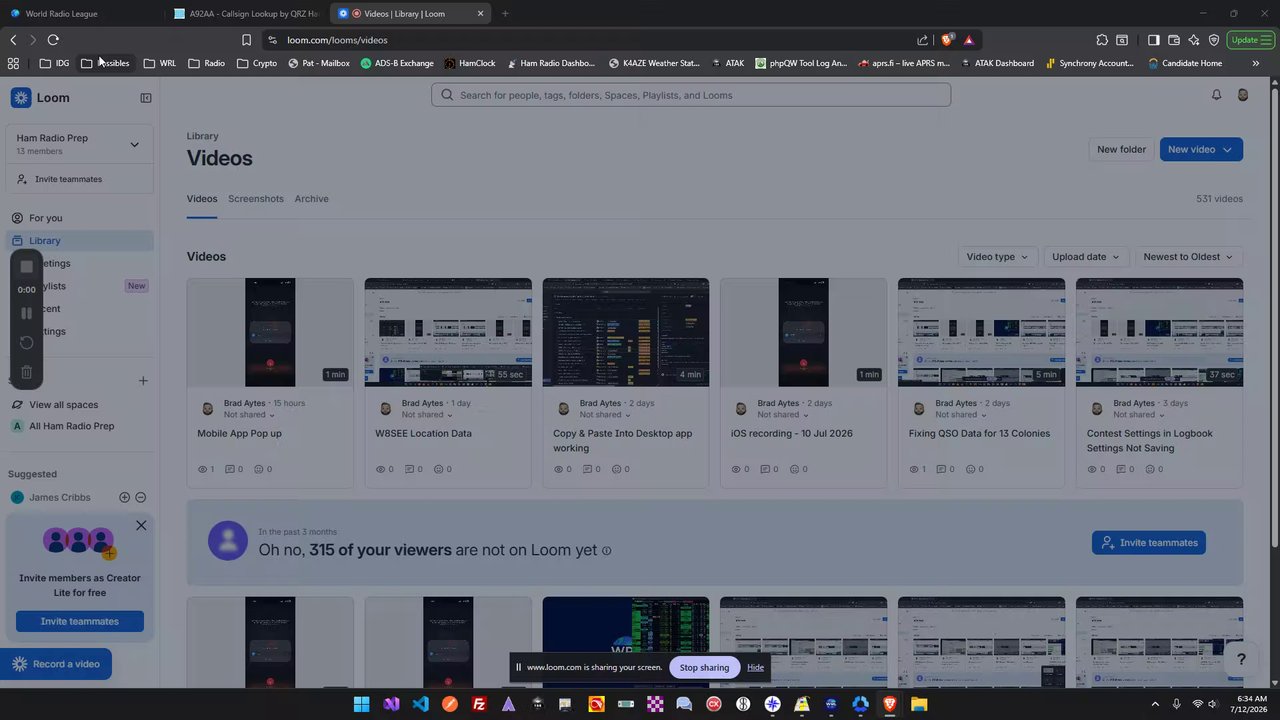Collapse the Loom sidebar panel
This screenshot has height=720, width=1280.
point(146,98)
